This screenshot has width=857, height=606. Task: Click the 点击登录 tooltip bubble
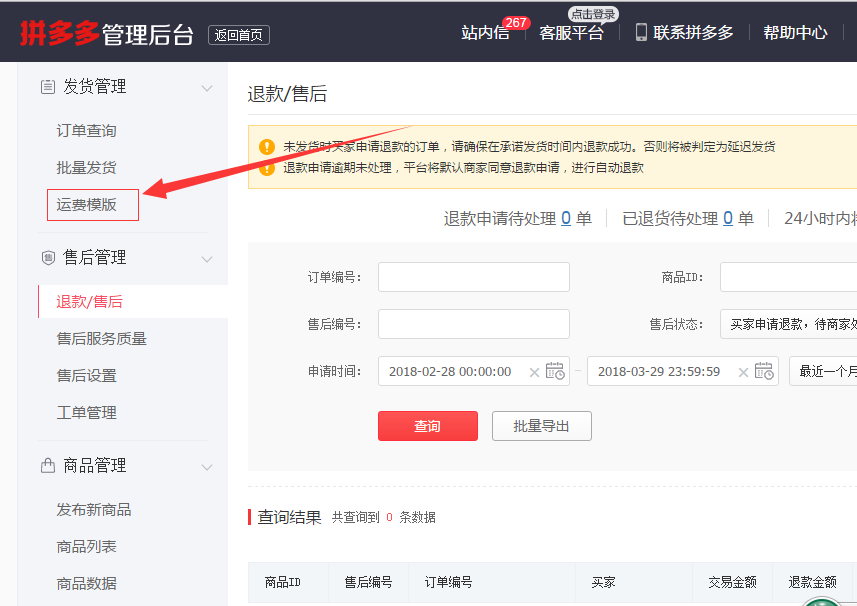(x=594, y=14)
